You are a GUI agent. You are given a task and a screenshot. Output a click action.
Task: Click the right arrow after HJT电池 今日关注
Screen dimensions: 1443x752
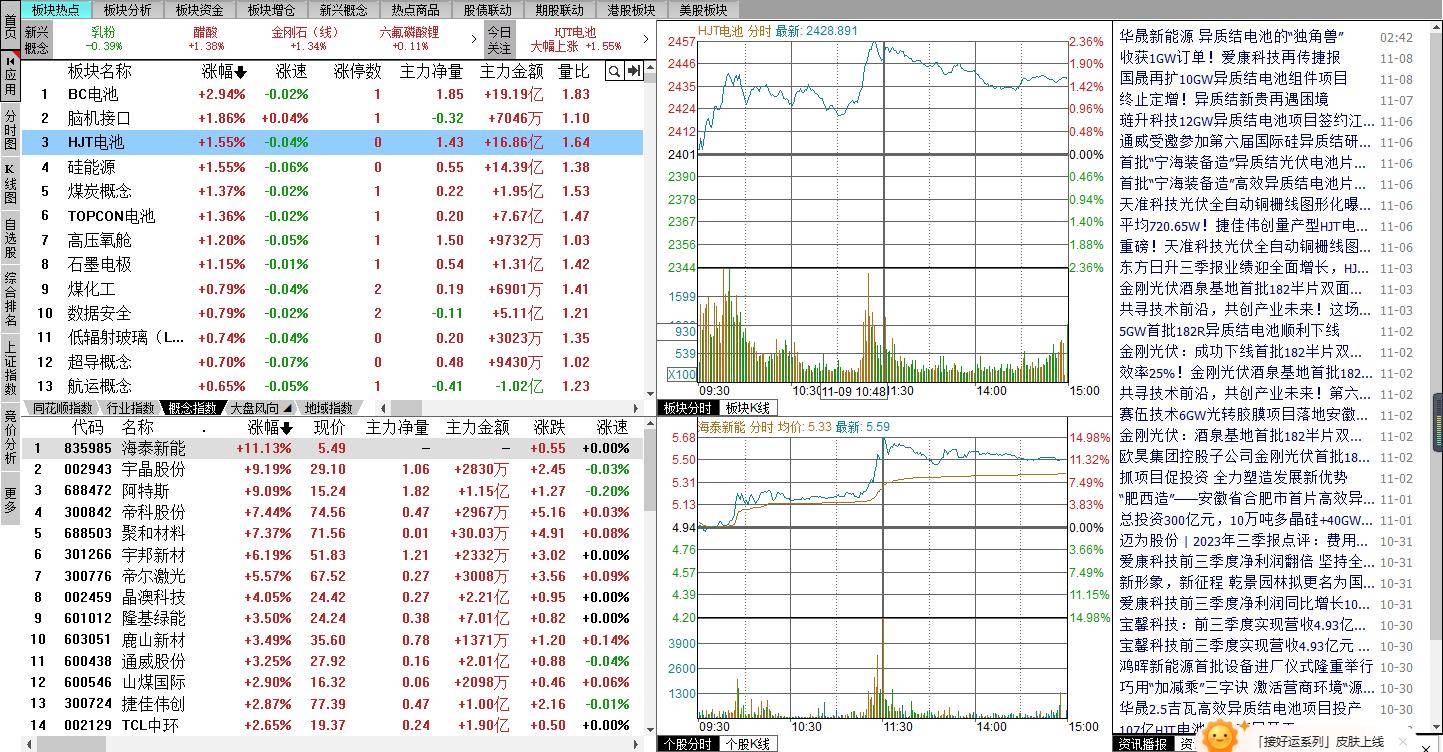(646, 39)
